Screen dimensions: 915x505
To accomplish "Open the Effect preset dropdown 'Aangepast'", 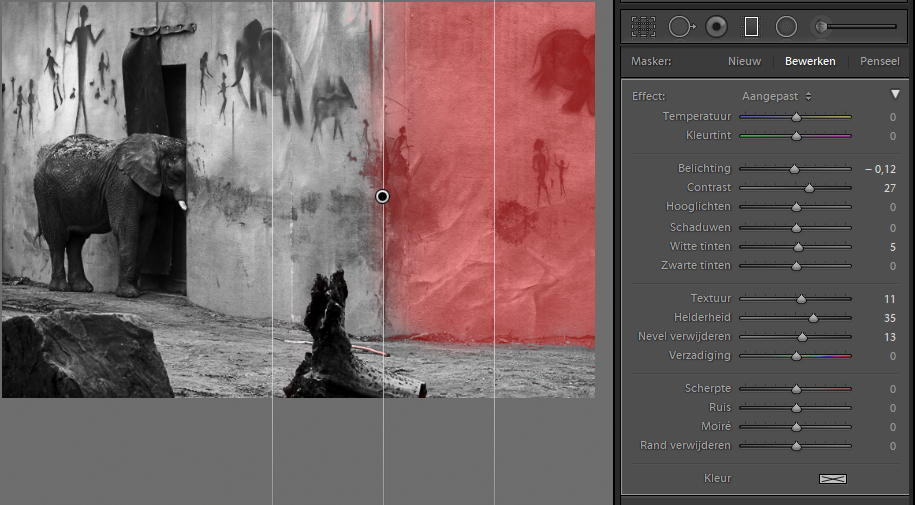I will coord(776,96).
